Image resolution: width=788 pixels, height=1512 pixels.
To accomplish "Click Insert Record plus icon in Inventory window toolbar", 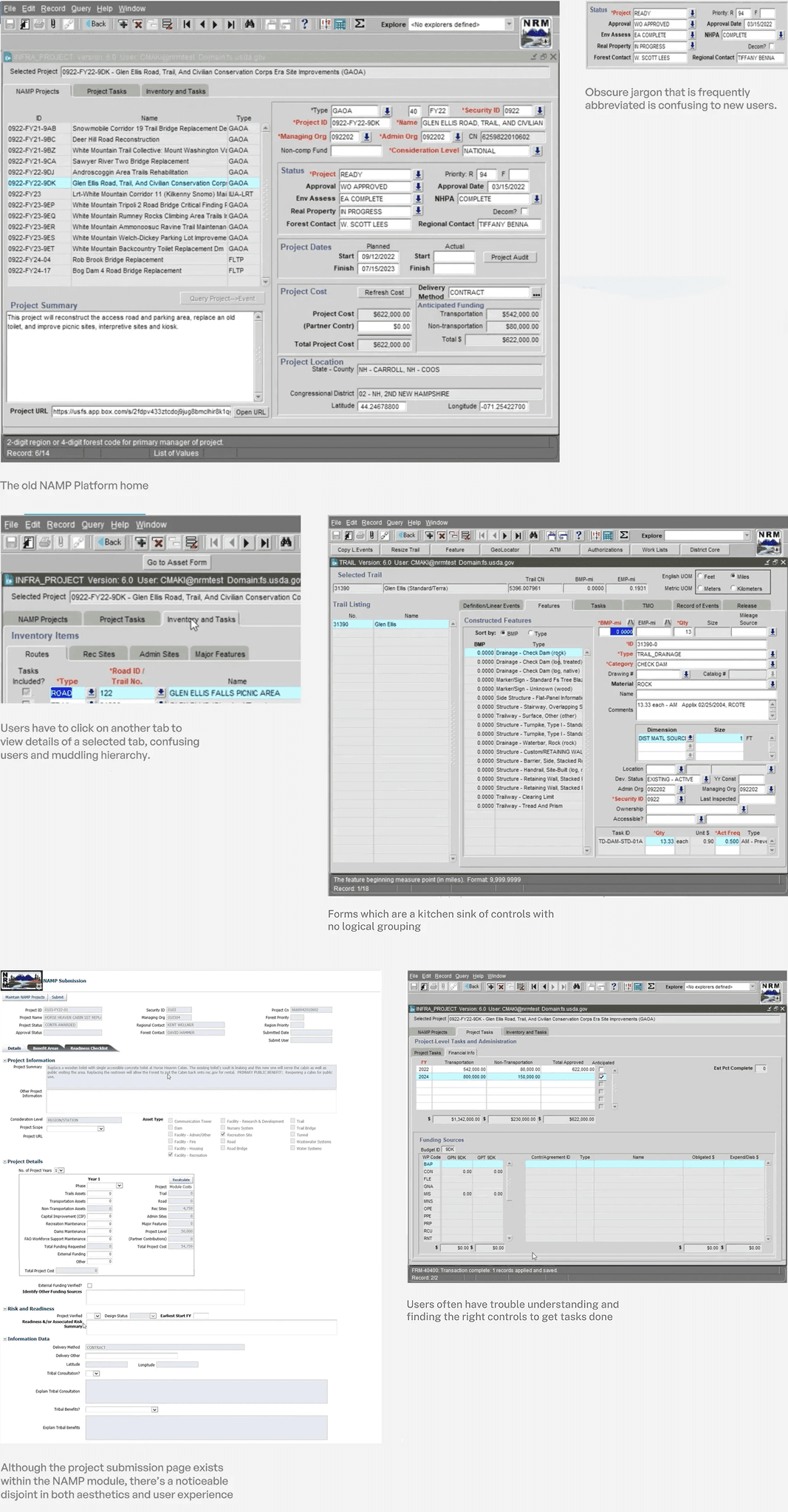I will tap(141, 543).
